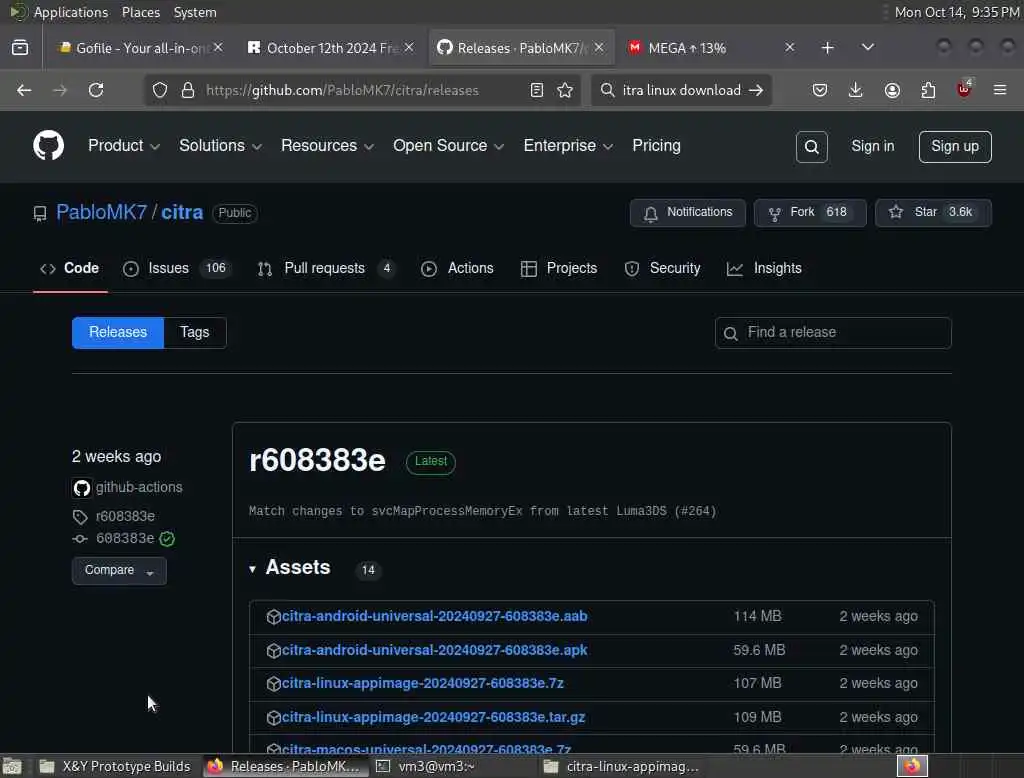Bookmark this page with star icon
The height and width of the screenshot is (778, 1024).
point(566,90)
